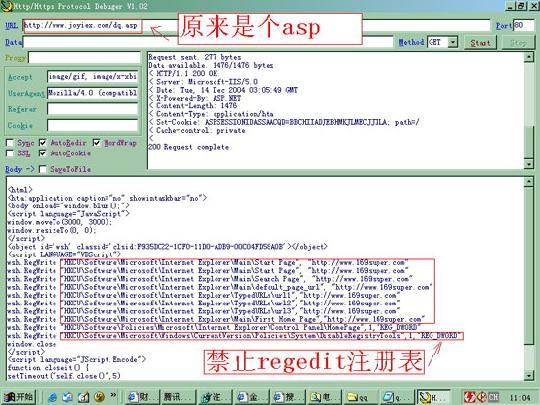Click the 'function closeit()' code line
The height and width of the screenshot is (405, 540).
(48, 368)
